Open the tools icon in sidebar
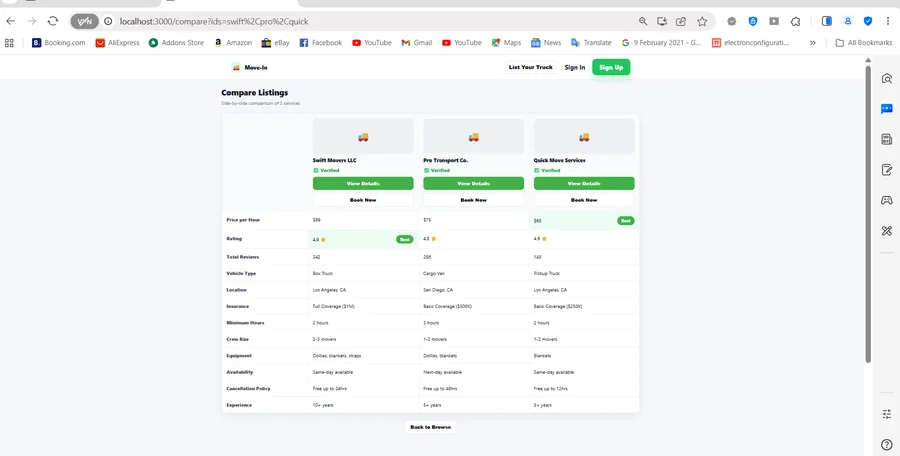 [887, 230]
